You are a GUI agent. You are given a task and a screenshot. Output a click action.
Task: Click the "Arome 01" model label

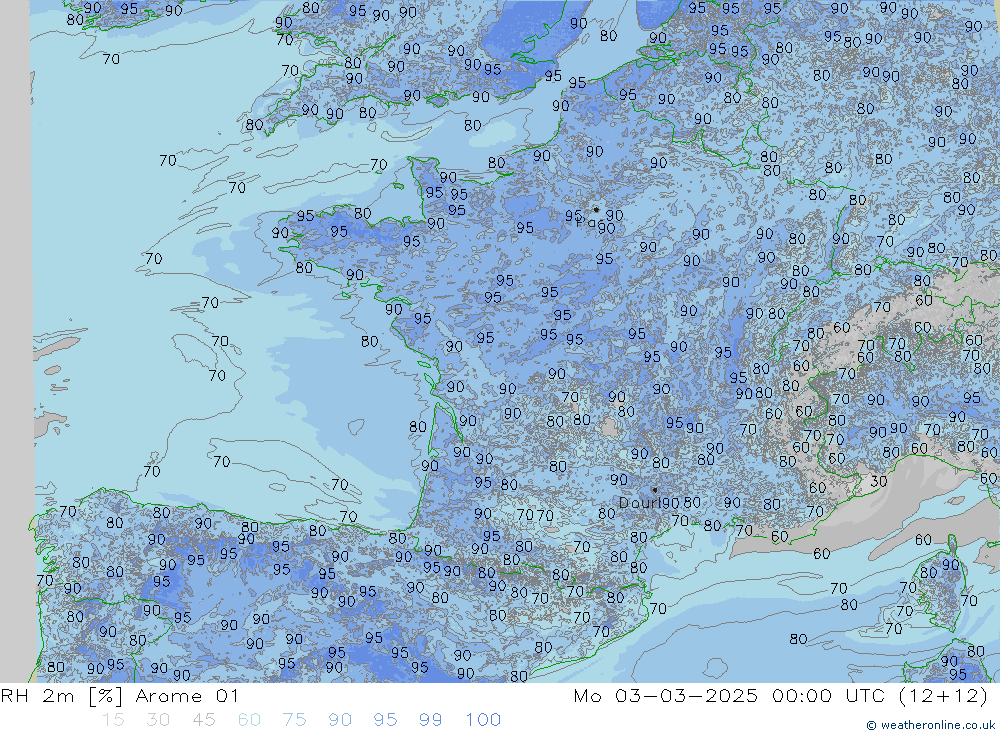(x=187, y=696)
